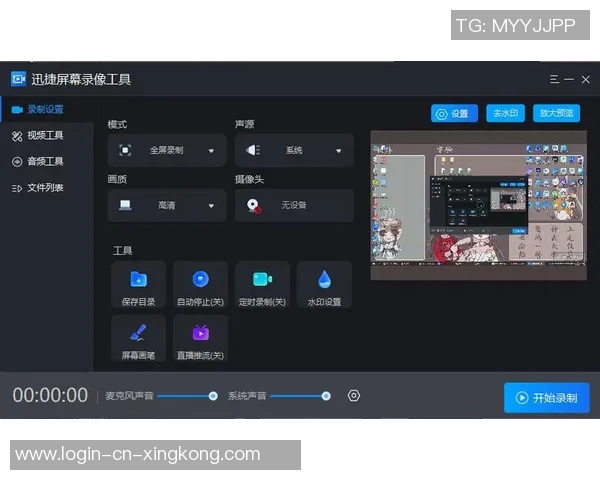Screen dimensions: 600x480
Task: Toggle the 自动停止(关) auto-stop tool
Action: click(201, 285)
